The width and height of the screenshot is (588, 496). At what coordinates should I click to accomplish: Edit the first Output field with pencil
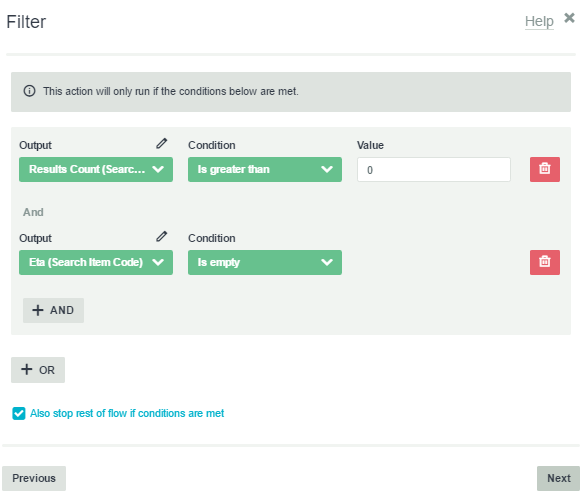(x=162, y=144)
